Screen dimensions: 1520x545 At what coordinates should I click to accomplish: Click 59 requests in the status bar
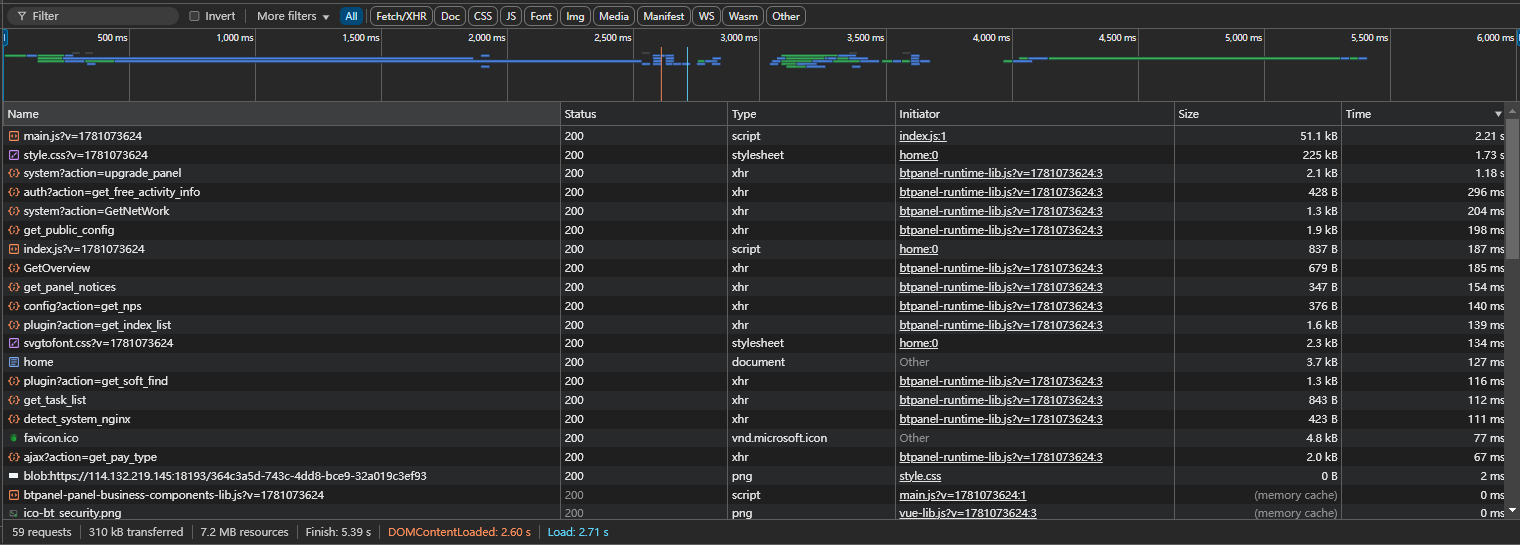click(42, 532)
